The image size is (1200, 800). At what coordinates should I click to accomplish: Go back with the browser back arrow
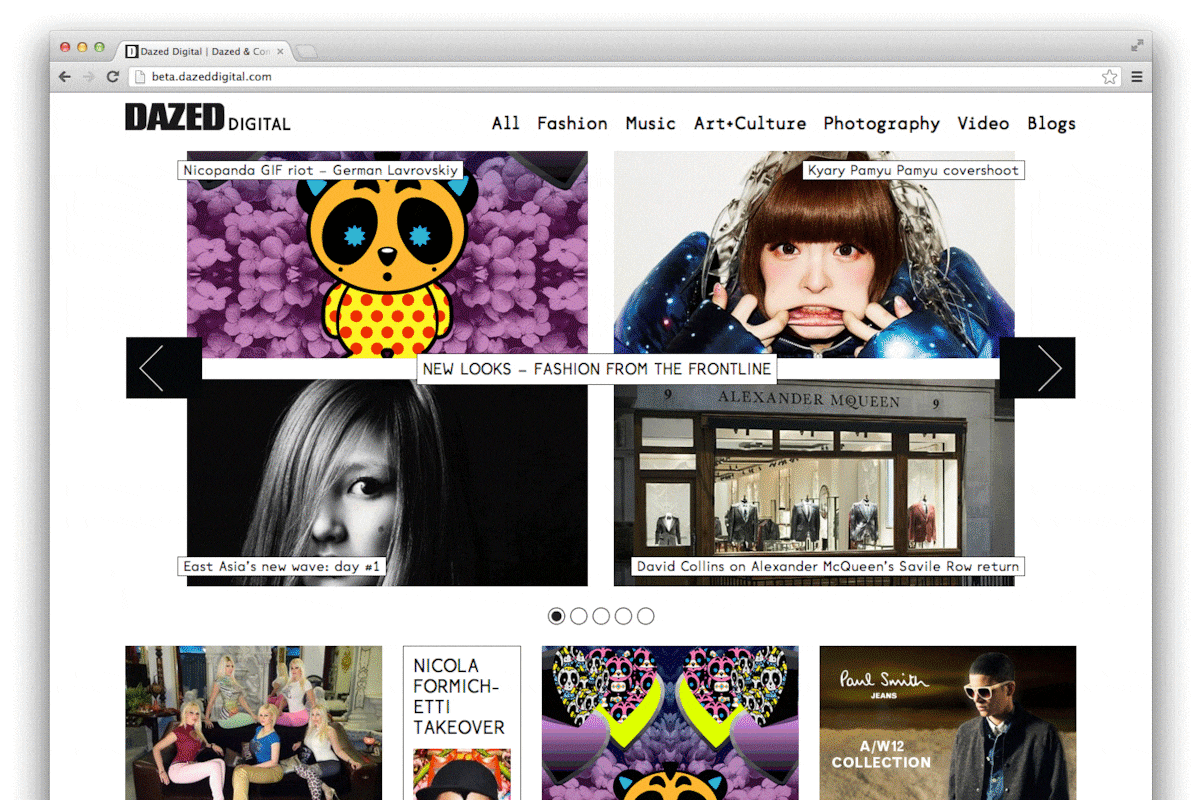(65, 77)
